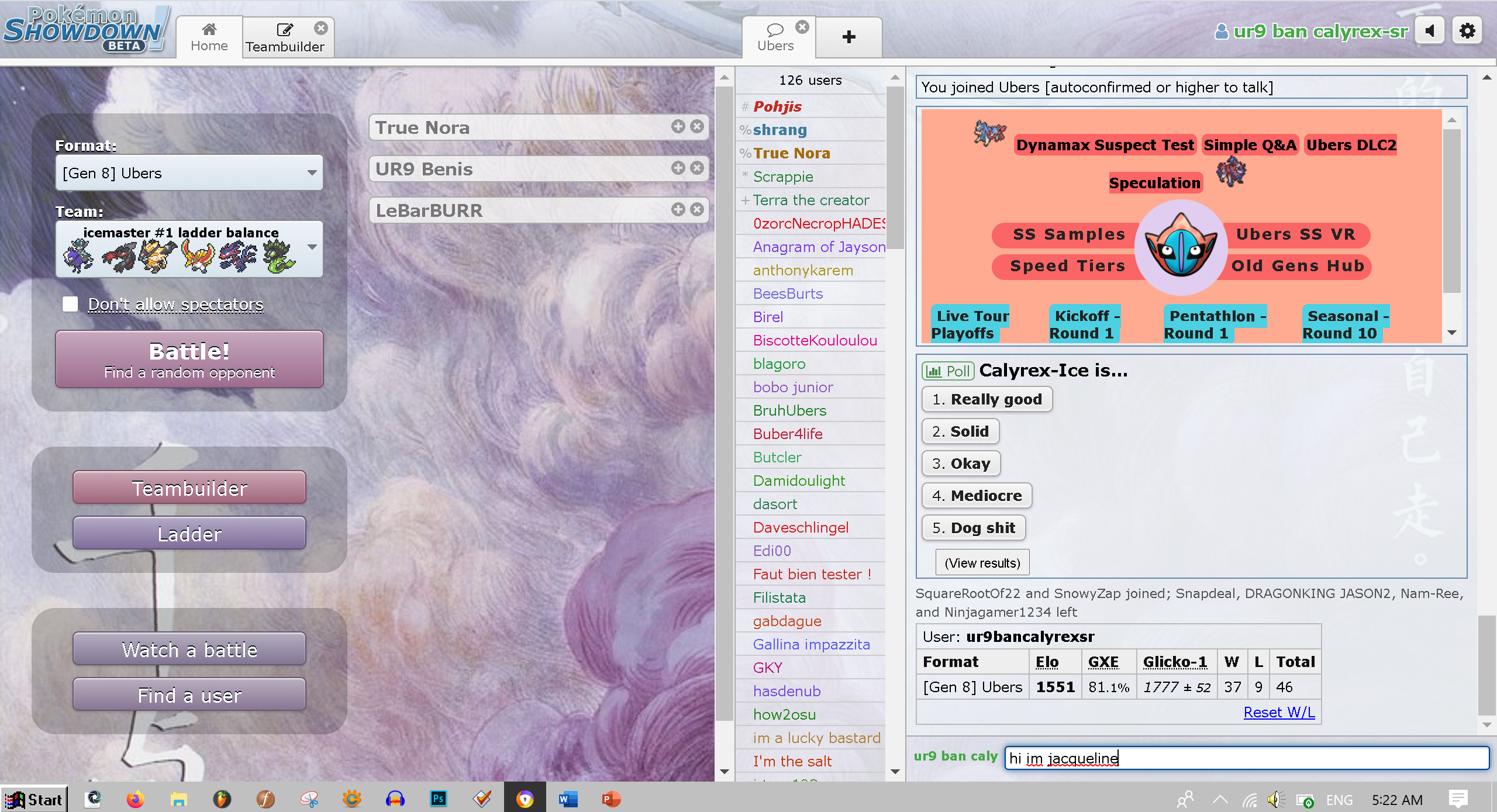
Task: Click the user icon beside ur9 ban calyrex-sr
Action: [1221, 31]
